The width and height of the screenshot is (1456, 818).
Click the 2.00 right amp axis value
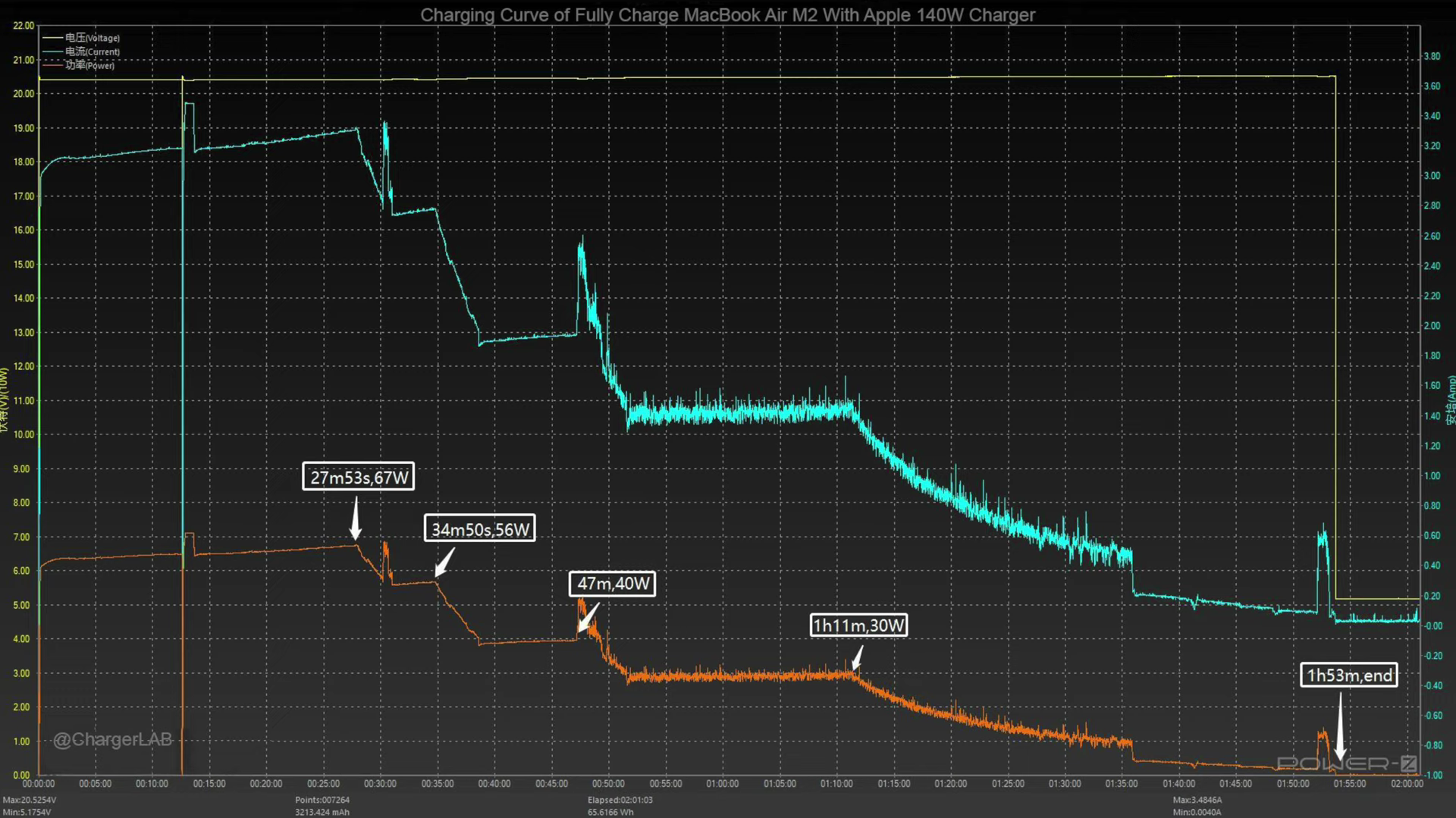[1432, 326]
